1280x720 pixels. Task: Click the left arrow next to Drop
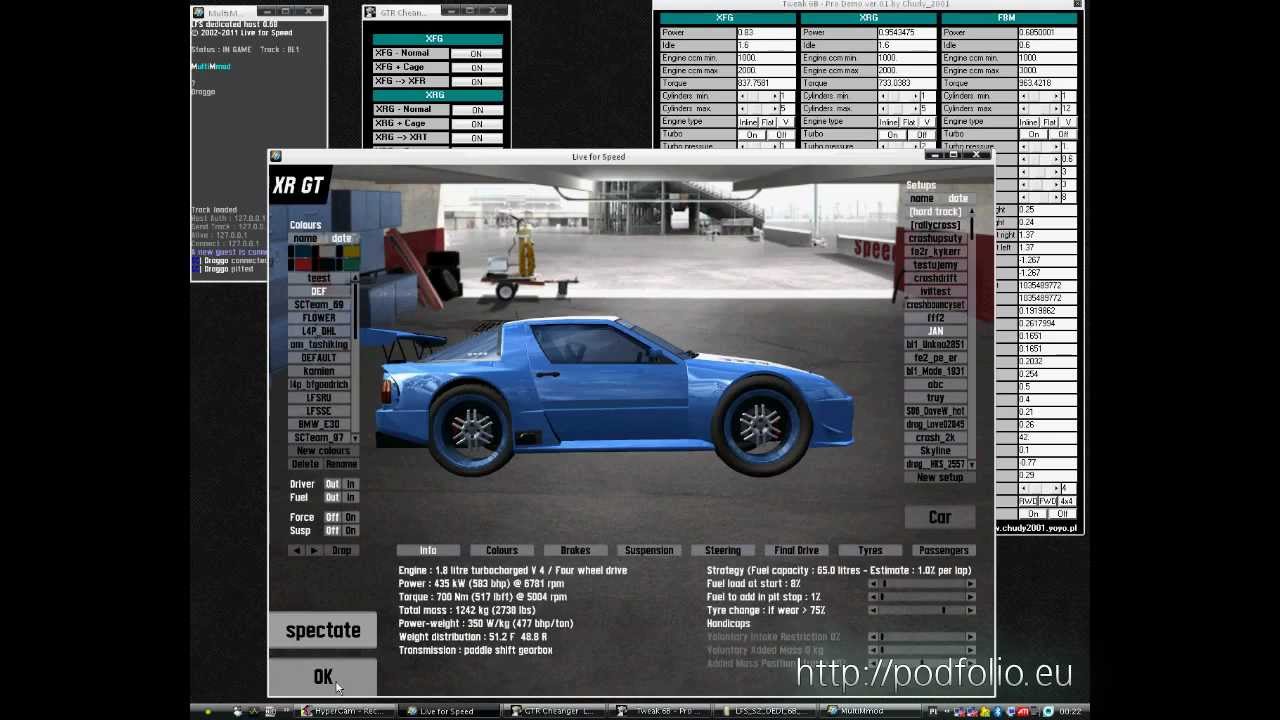point(296,550)
